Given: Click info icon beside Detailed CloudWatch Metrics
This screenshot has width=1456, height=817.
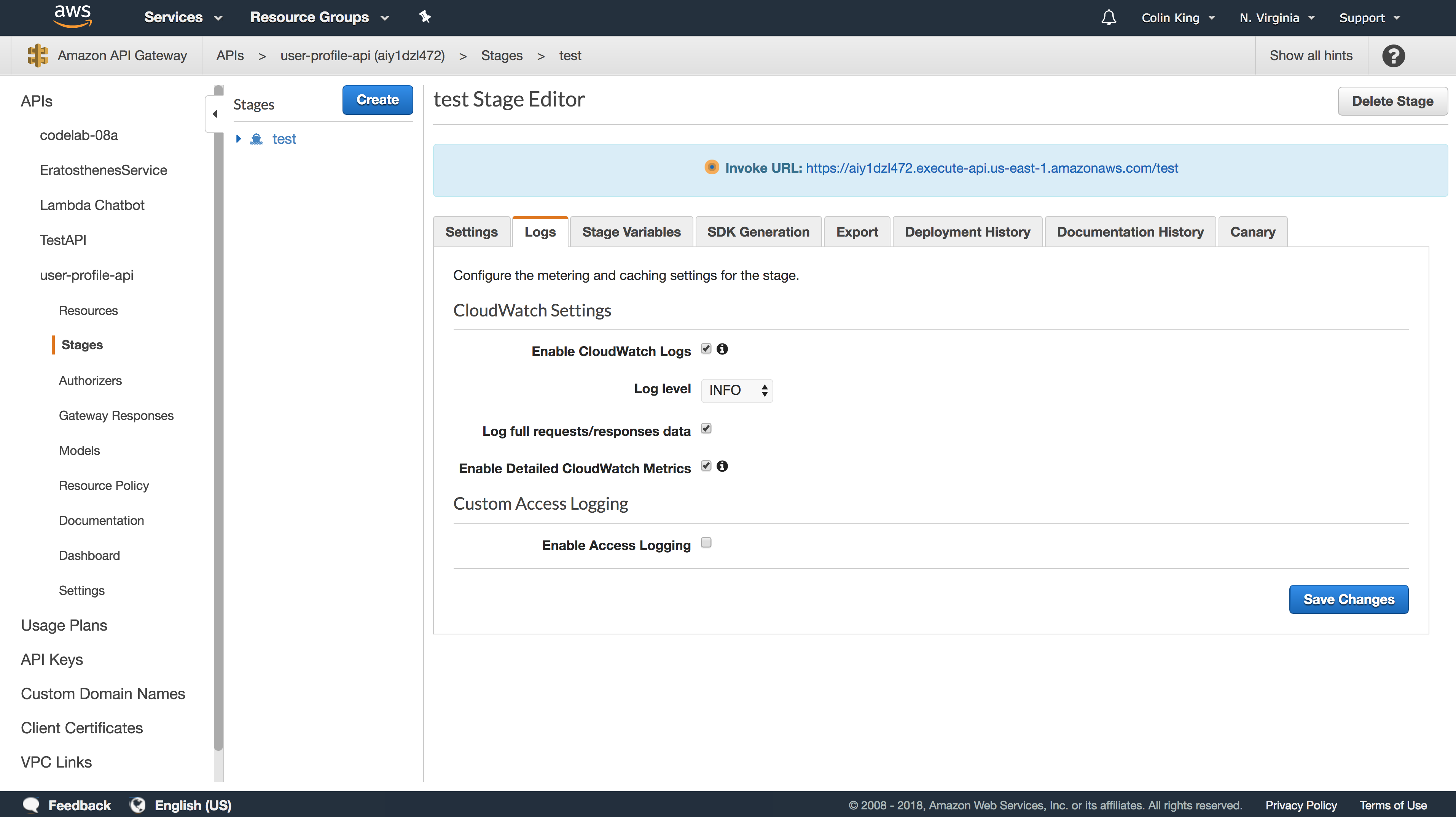Looking at the screenshot, I should tap(722, 466).
